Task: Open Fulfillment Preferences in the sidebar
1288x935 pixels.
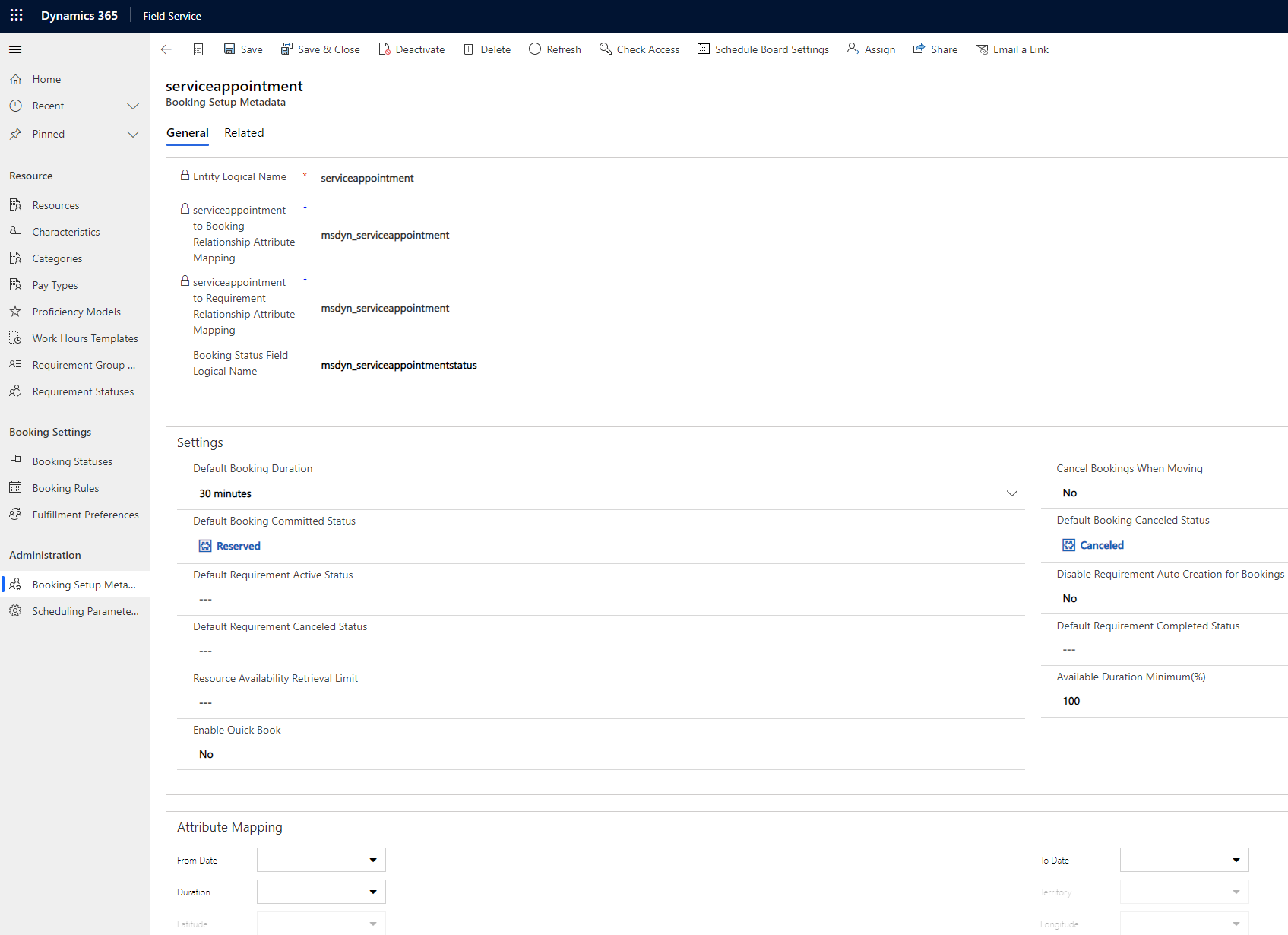Action: point(75,515)
